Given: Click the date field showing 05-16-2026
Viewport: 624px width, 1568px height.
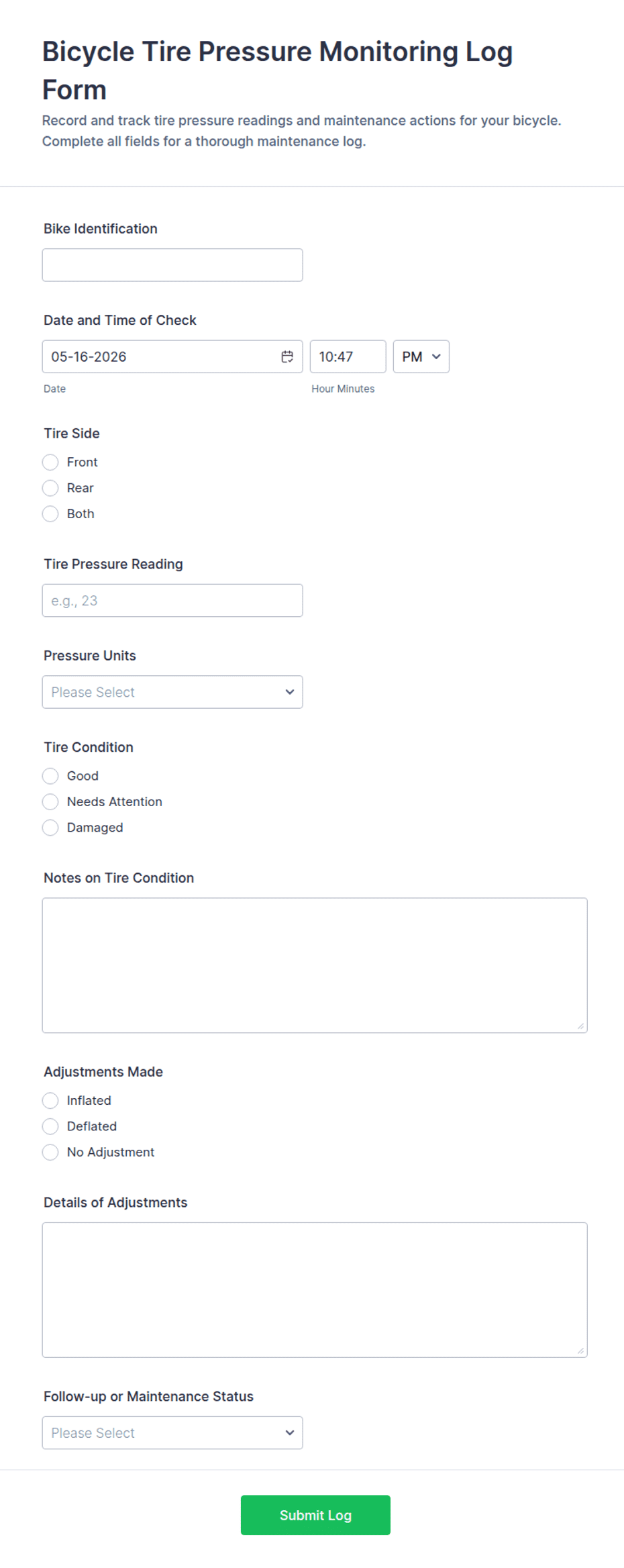Looking at the screenshot, I should tap(172, 356).
